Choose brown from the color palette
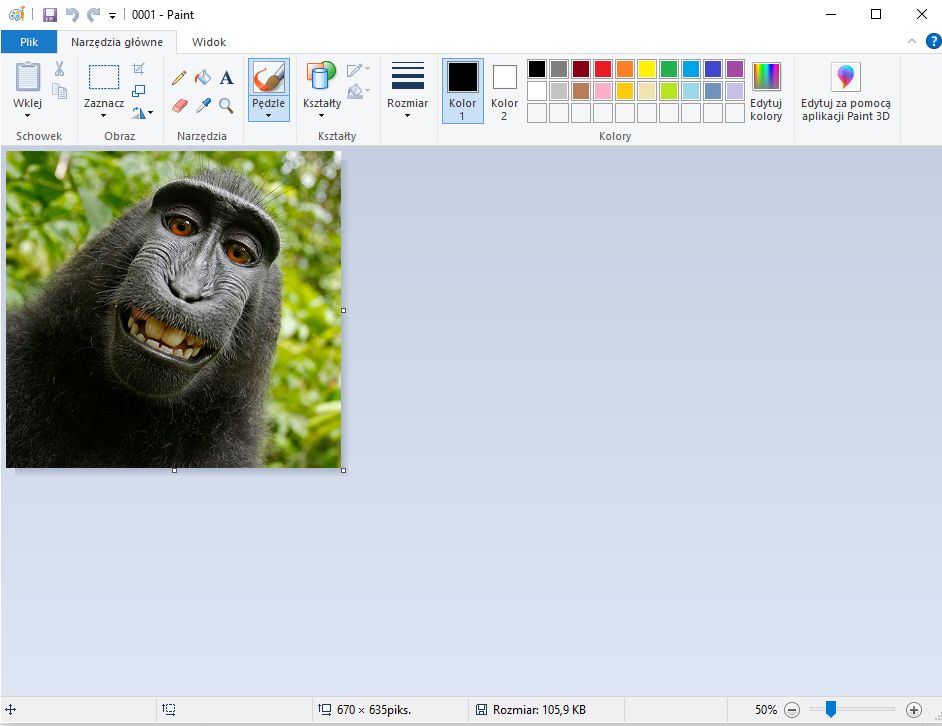 click(581, 91)
